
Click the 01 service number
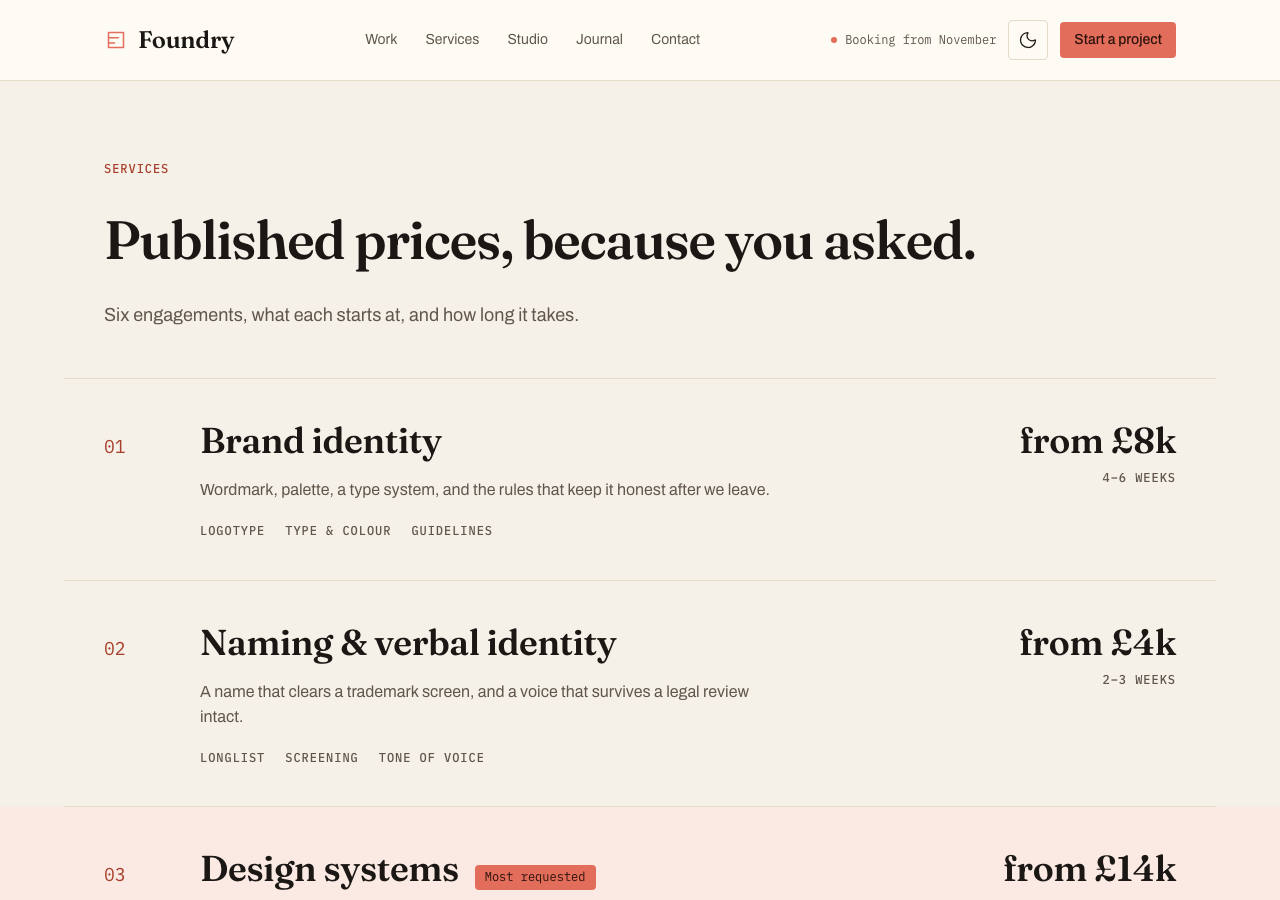(x=115, y=447)
